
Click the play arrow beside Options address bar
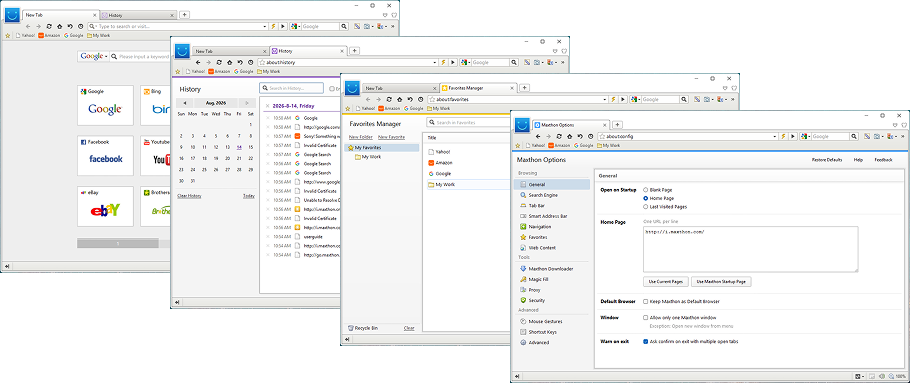(793, 136)
